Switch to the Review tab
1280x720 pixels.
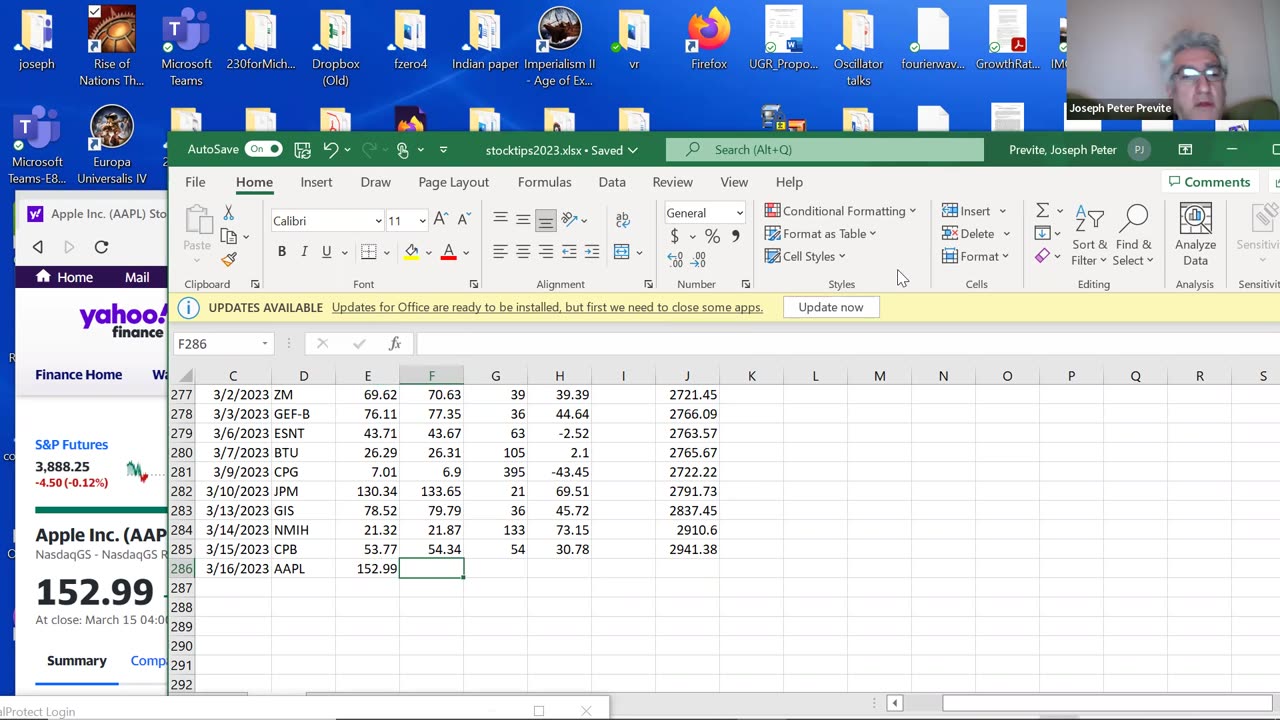pos(672,182)
